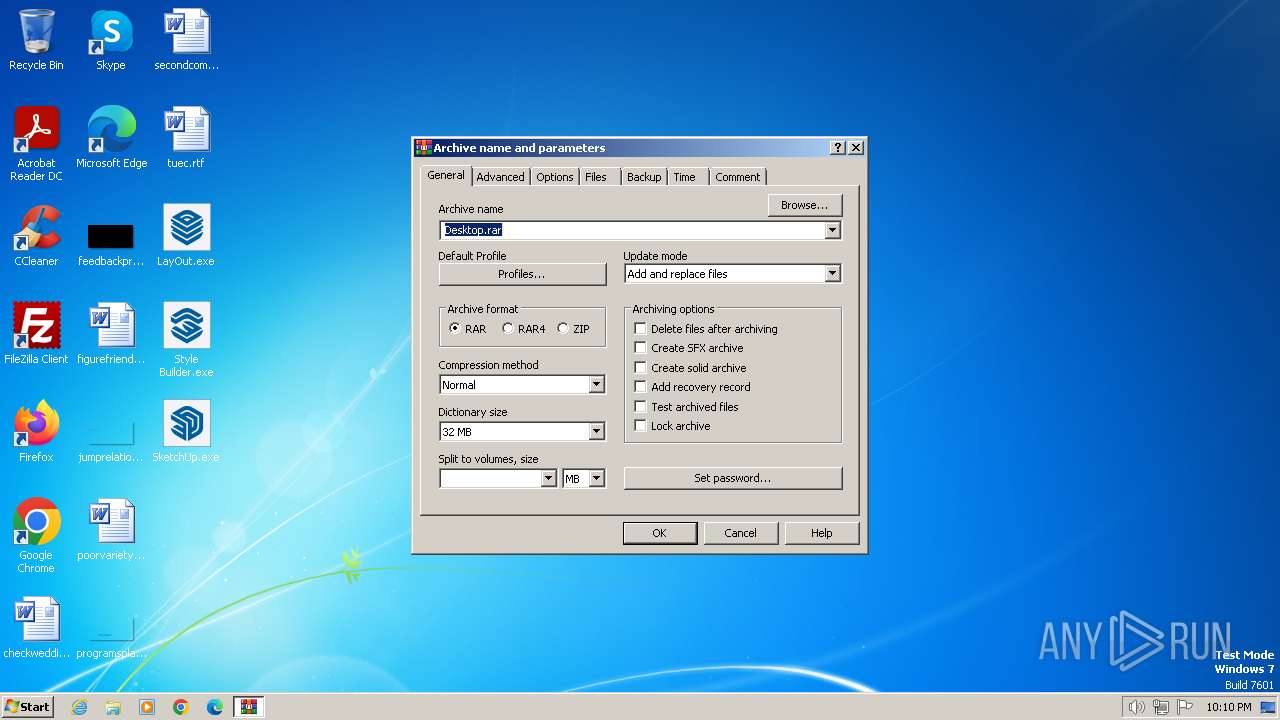Click the dialog's Help button
Image resolution: width=1280 pixels, height=720 pixels.
(x=822, y=533)
